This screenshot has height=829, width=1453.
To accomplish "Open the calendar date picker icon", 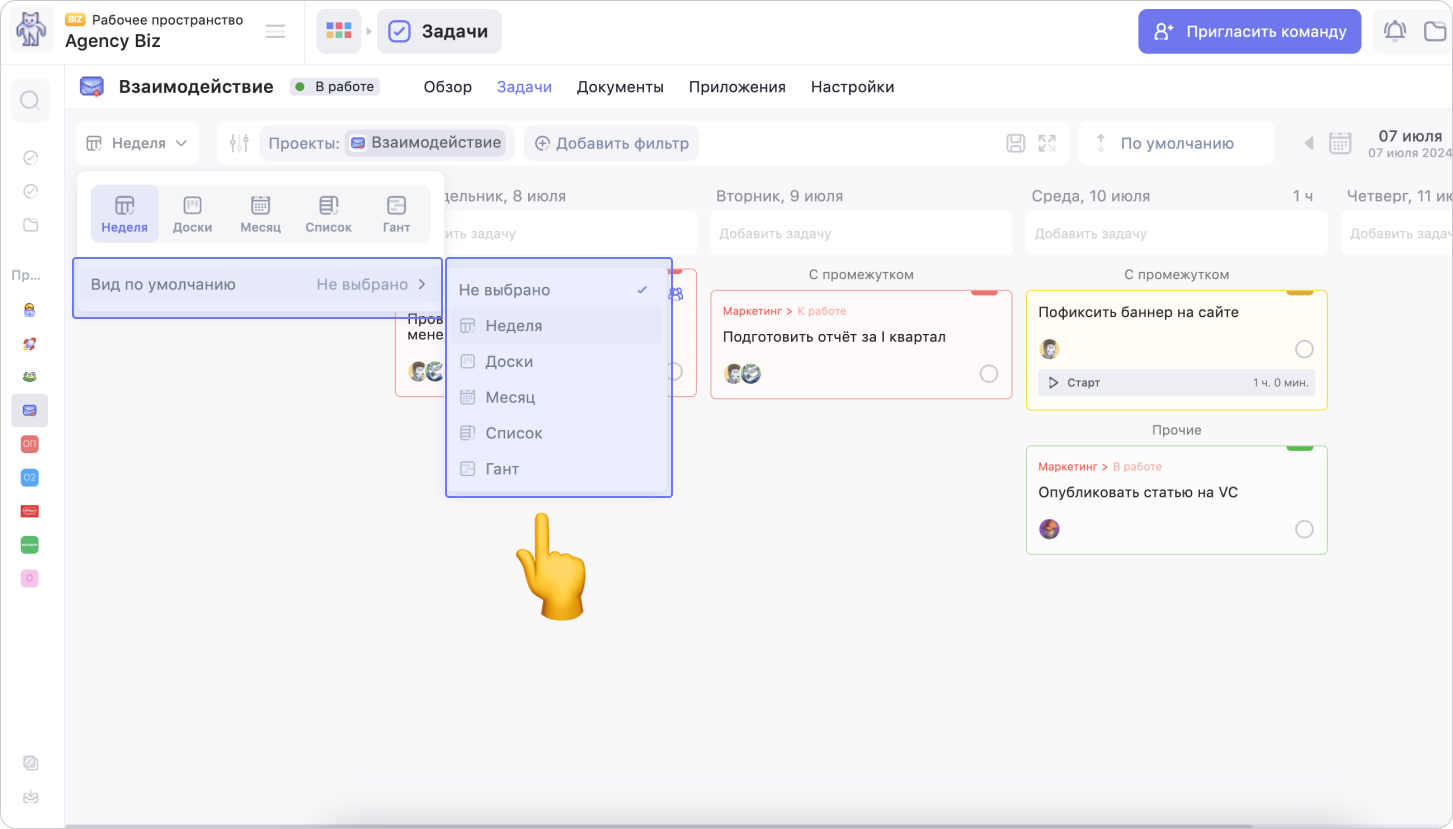I will click(1340, 143).
